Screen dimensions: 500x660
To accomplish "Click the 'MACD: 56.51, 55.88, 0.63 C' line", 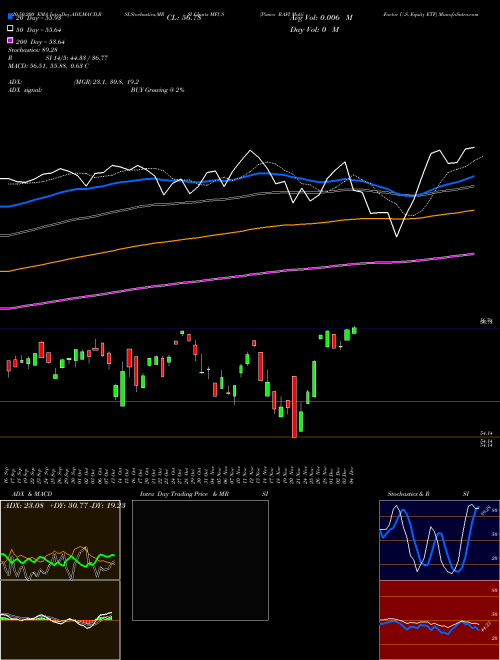I will tap(48, 66).
